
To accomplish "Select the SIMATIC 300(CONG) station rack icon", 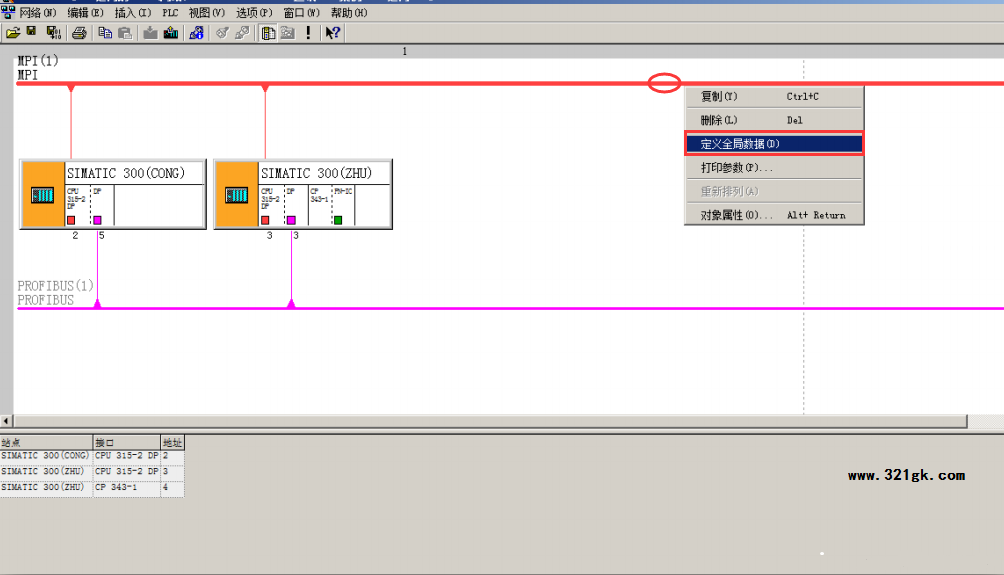I will tap(43, 195).
